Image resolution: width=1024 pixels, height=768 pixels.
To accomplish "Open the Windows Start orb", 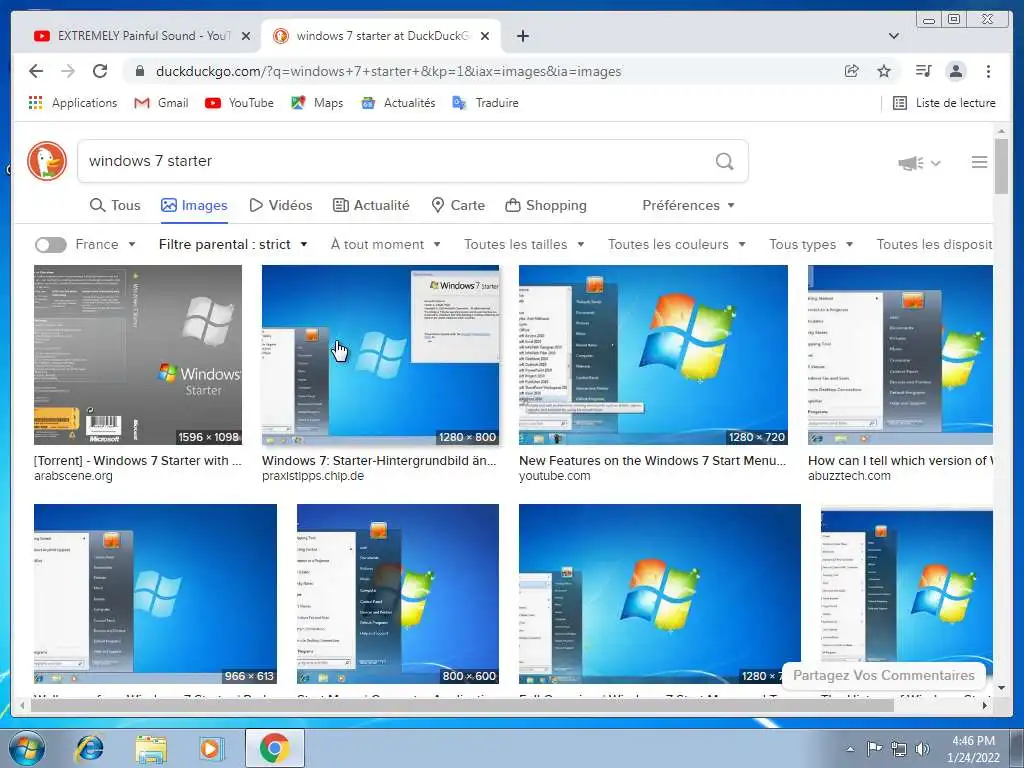I will tap(26, 748).
